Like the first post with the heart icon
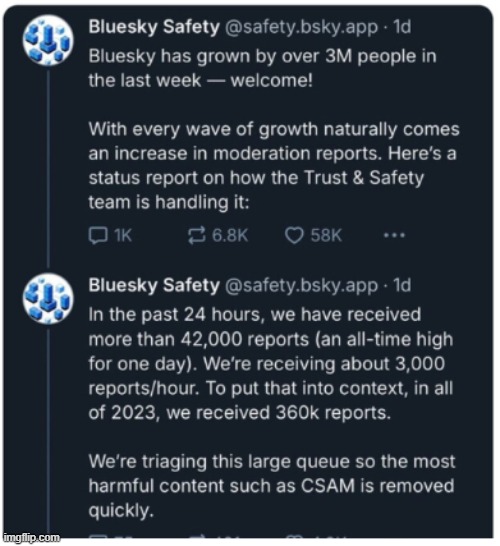Image resolution: width=500 pixels, height=546 pixels. (294, 235)
